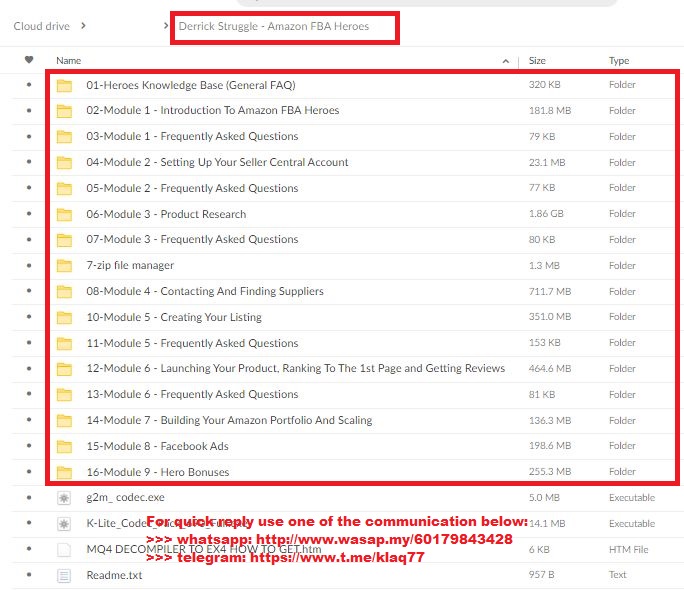Open 12-Module 6 Launching Your Product folder name

pos(296,368)
